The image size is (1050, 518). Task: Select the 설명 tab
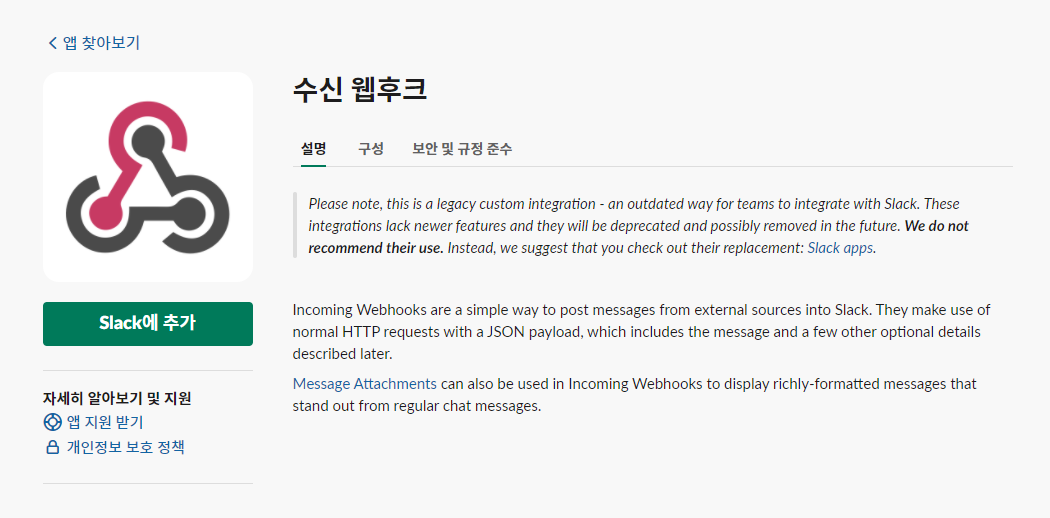click(x=313, y=149)
